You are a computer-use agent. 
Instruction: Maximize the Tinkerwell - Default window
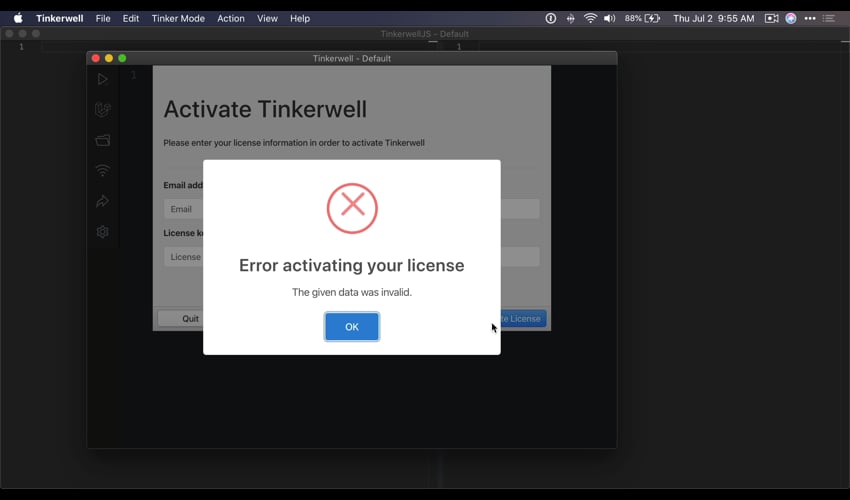122,58
